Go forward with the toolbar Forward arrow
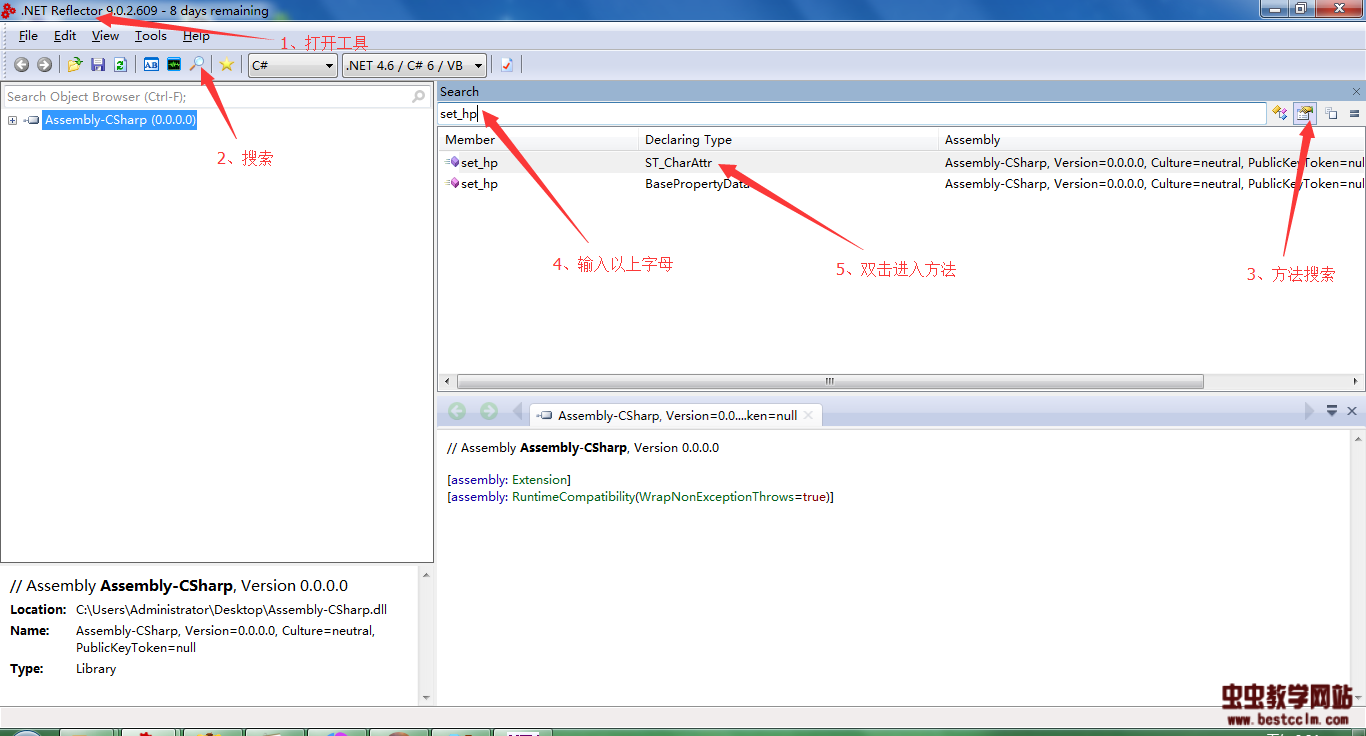This screenshot has height=736, width=1366. tap(44, 65)
